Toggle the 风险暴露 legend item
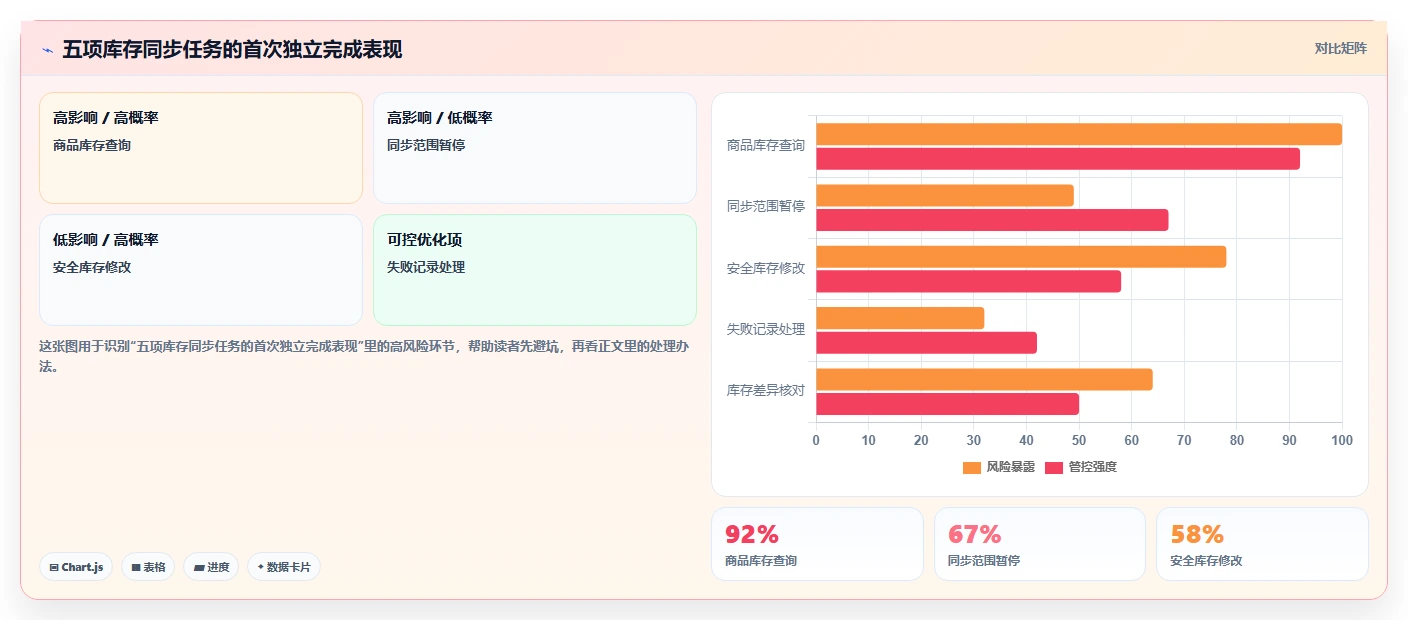The width and height of the screenshot is (1408, 620). (x=998, y=467)
